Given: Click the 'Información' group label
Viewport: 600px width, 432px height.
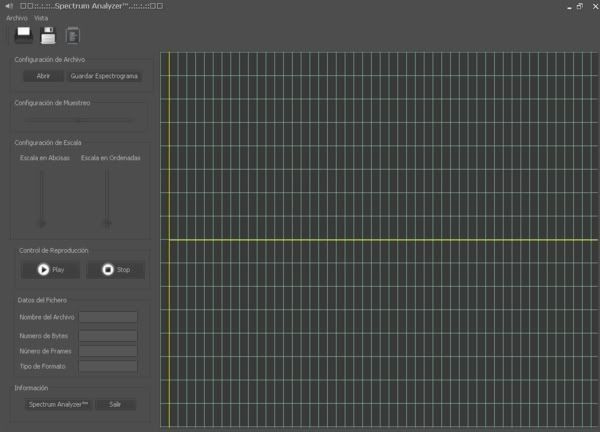Looking at the screenshot, I should [x=31, y=388].
